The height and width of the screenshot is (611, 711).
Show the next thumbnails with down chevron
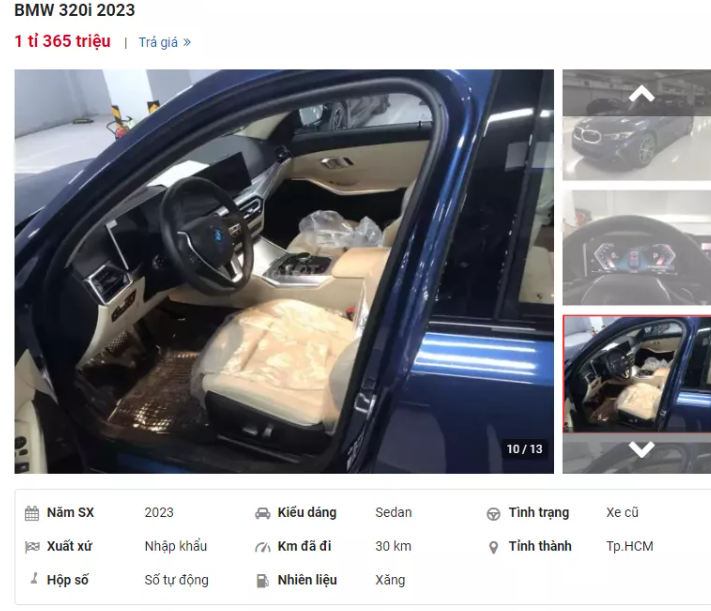(641, 450)
